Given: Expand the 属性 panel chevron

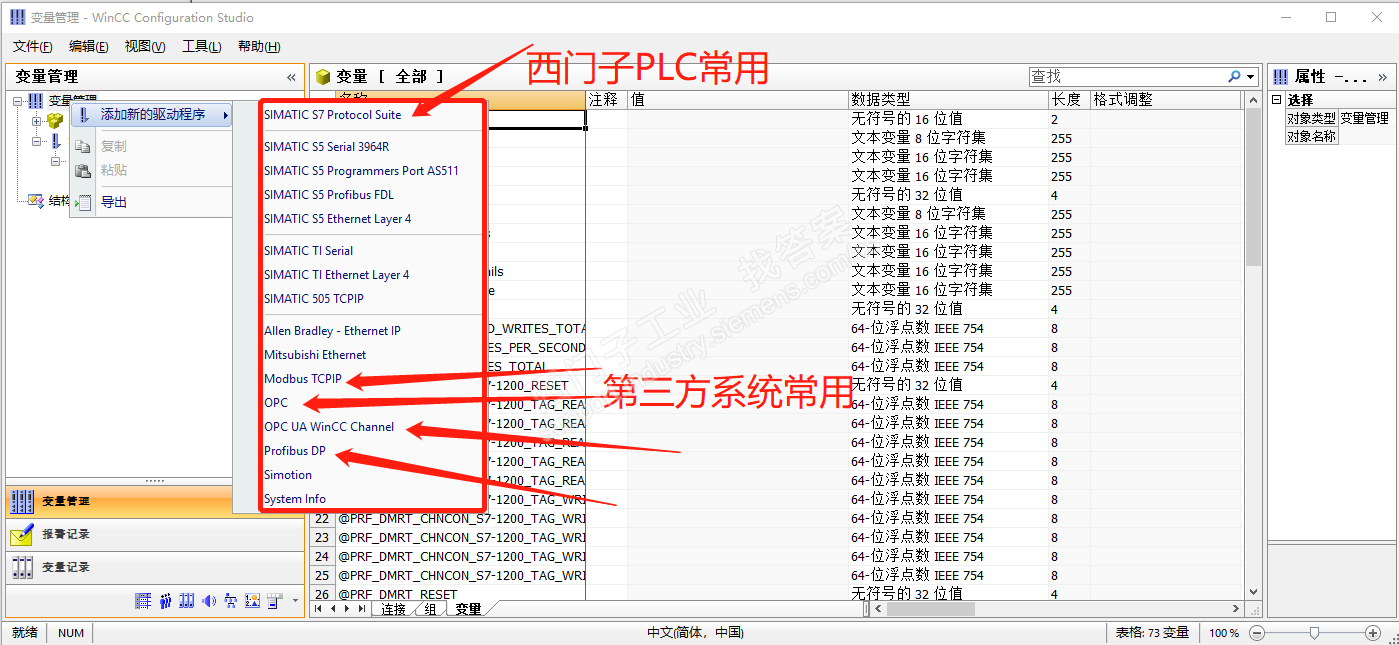Looking at the screenshot, I should click(1382, 77).
